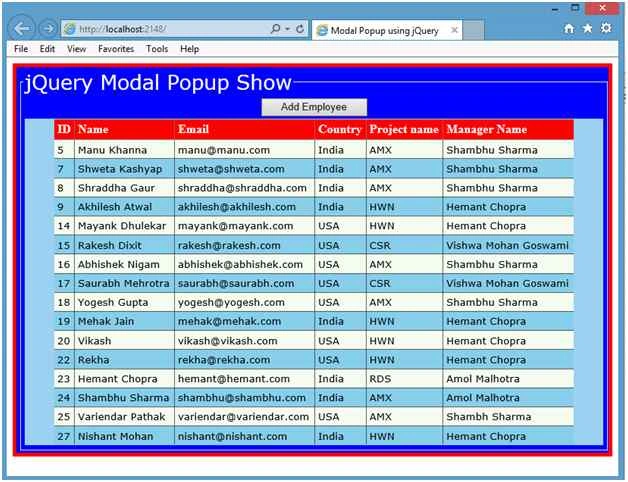Select the Vikash name cell
The image size is (628, 482).
click(x=124, y=341)
